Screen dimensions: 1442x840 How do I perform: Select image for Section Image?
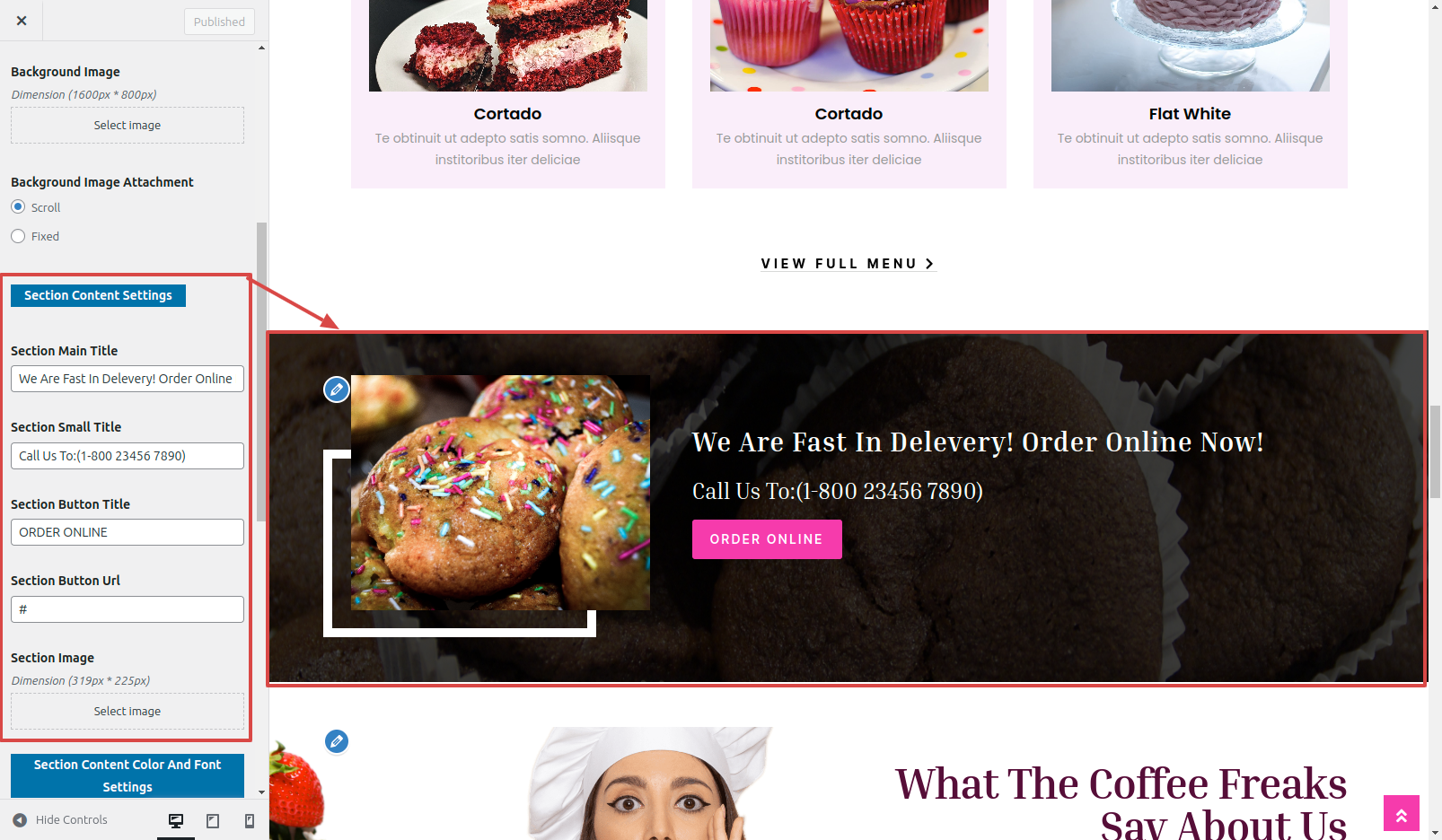coord(127,711)
